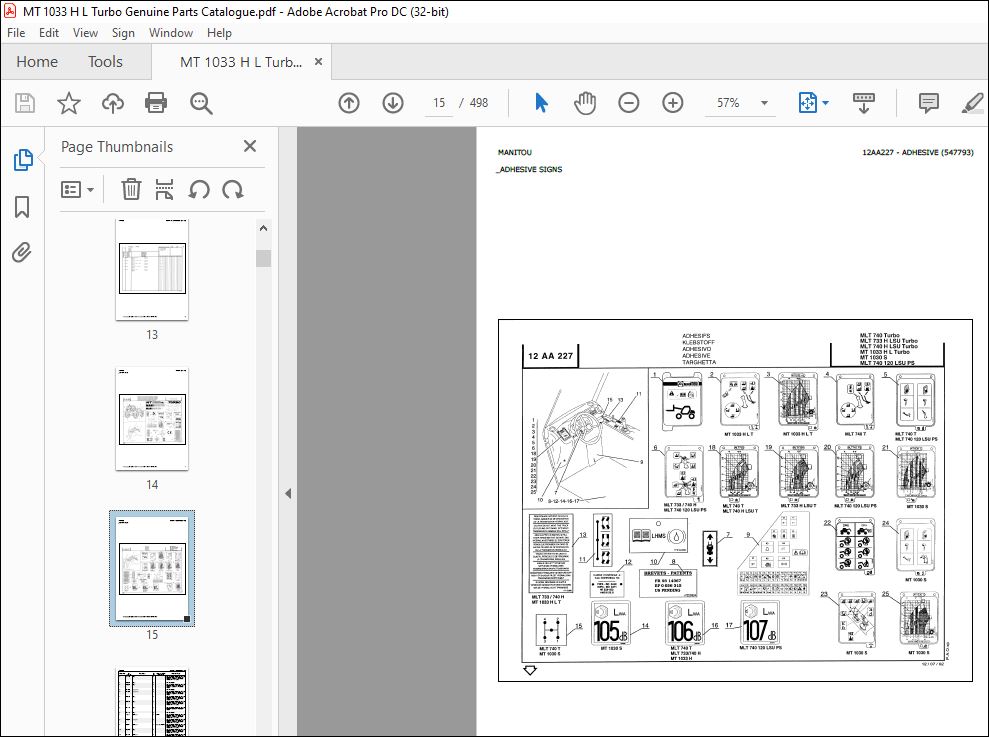Delete selected page with trash icon
989x737 pixels.
coord(131,189)
